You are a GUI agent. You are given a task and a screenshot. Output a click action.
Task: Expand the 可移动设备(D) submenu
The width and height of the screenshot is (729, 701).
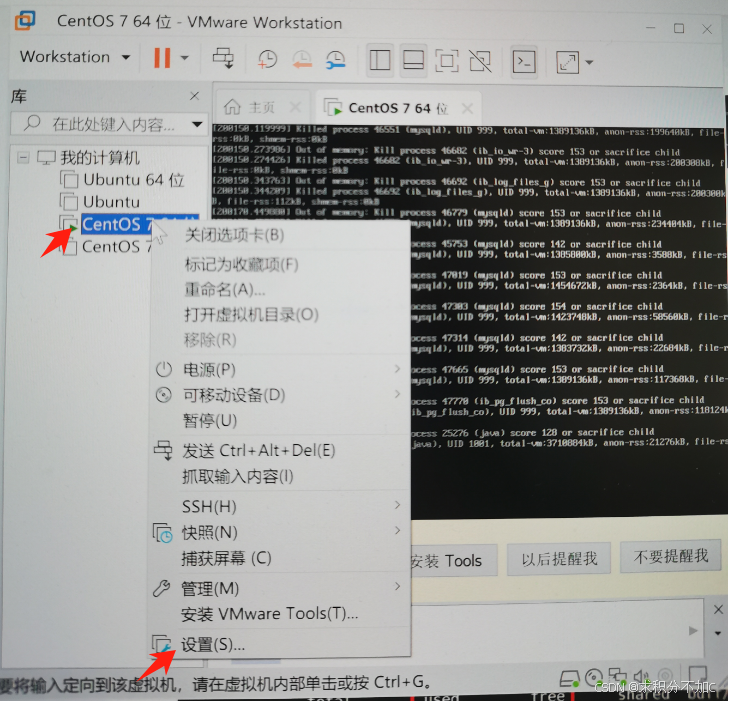279,395
